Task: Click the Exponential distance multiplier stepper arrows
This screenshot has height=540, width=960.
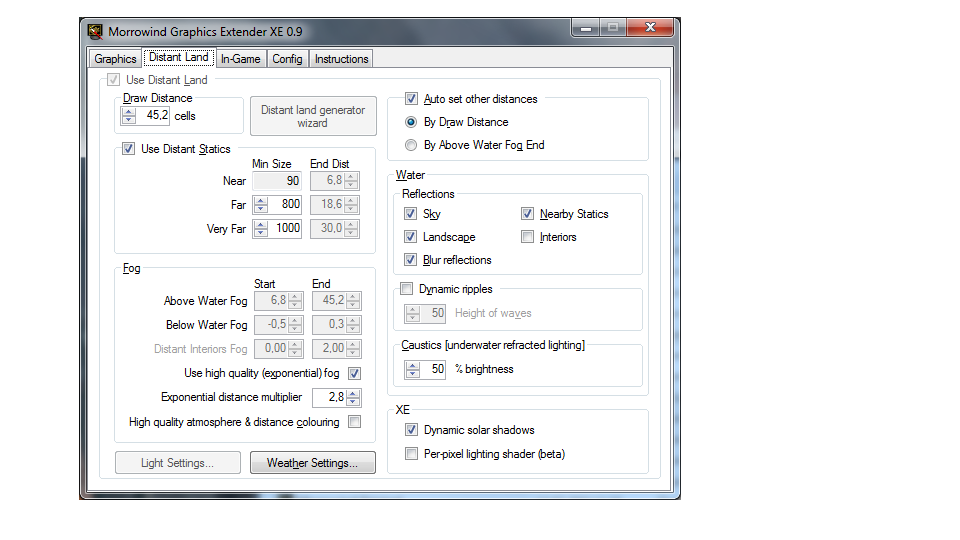Action: [x=353, y=397]
